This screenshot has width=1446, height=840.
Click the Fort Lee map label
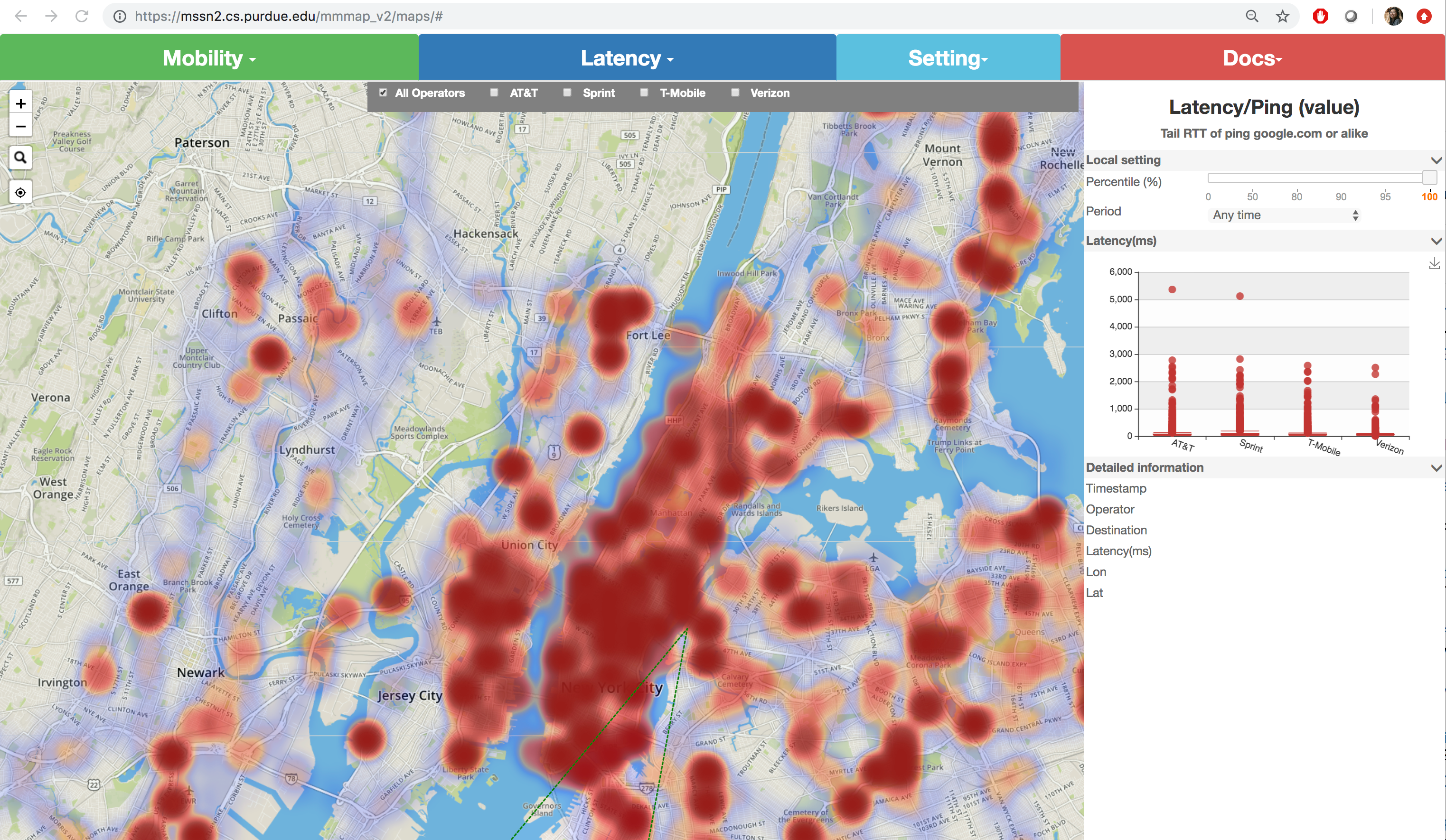point(648,335)
